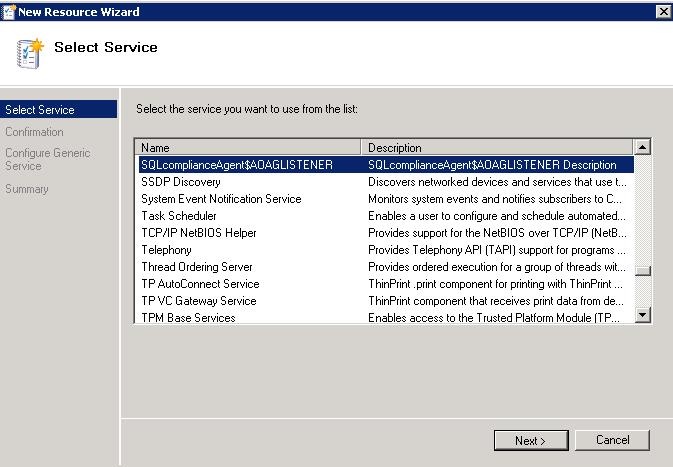
Task: Open the Confirmation wizard step
Action: (x=34, y=132)
